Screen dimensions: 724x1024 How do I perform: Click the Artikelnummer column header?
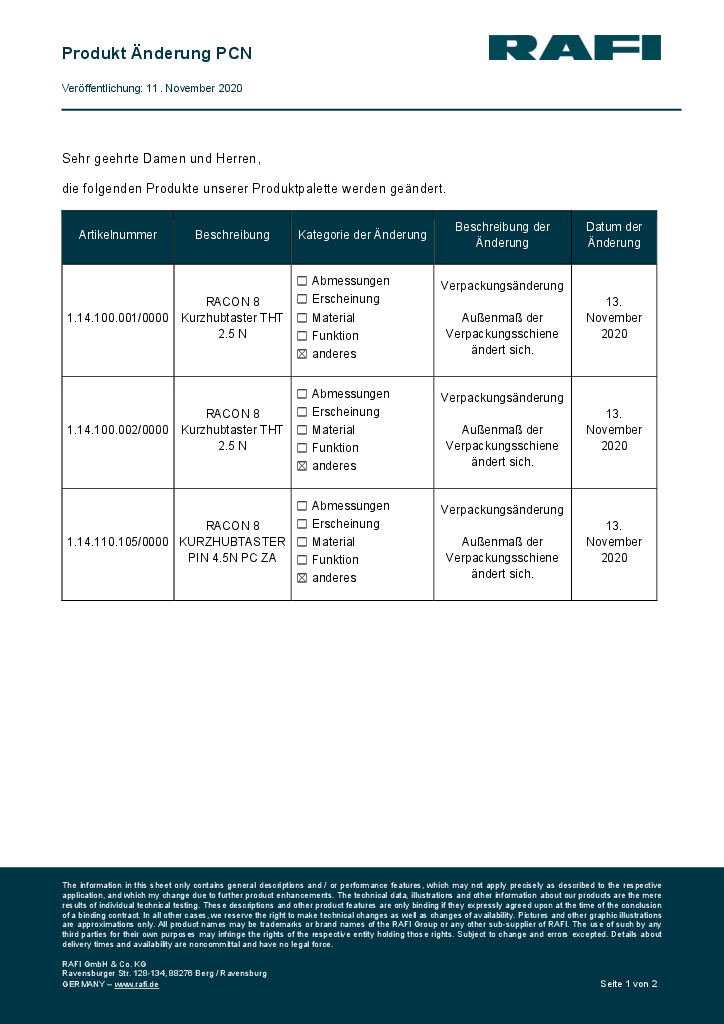[x=118, y=236]
